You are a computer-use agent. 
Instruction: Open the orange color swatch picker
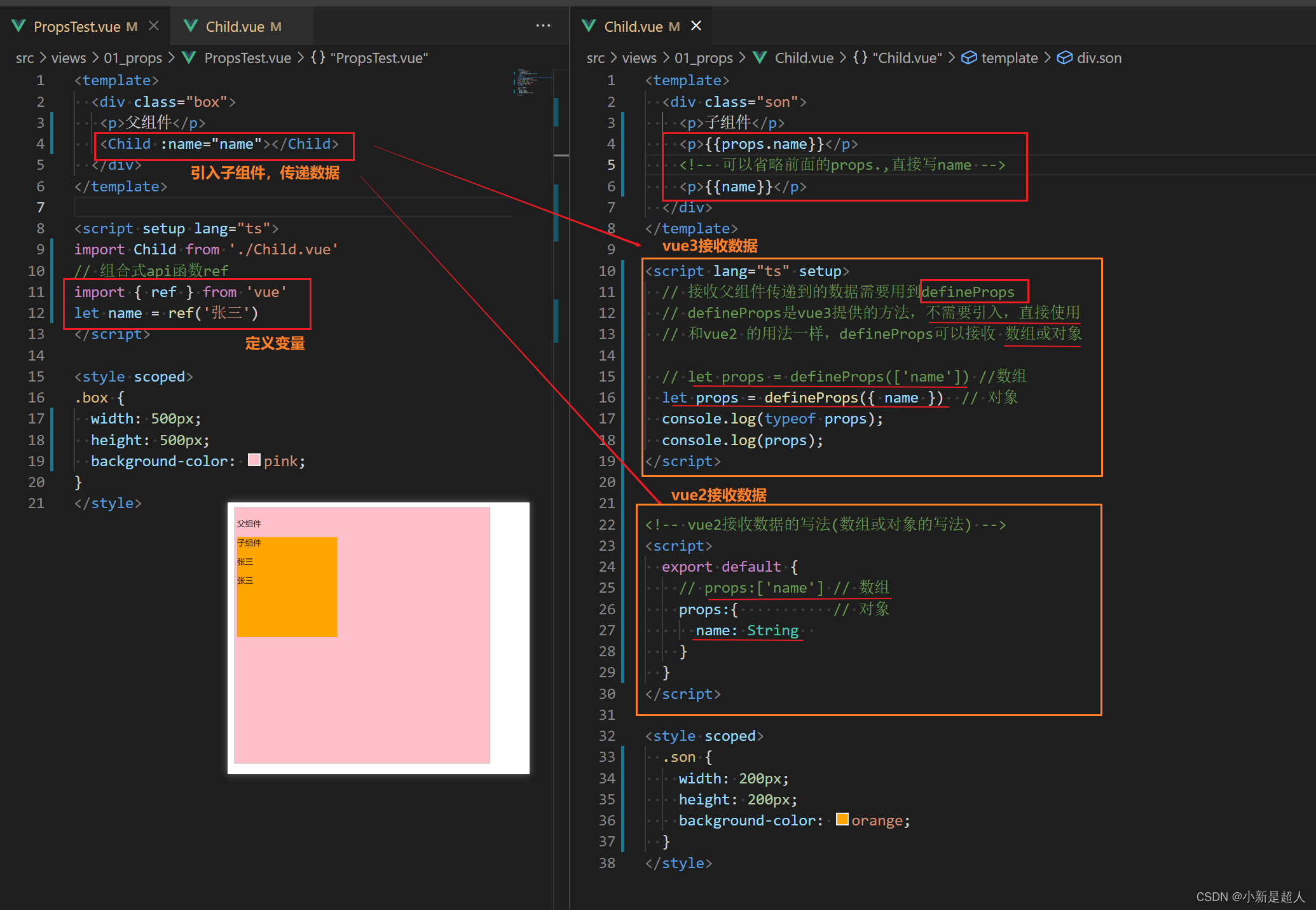click(x=842, y=819)
